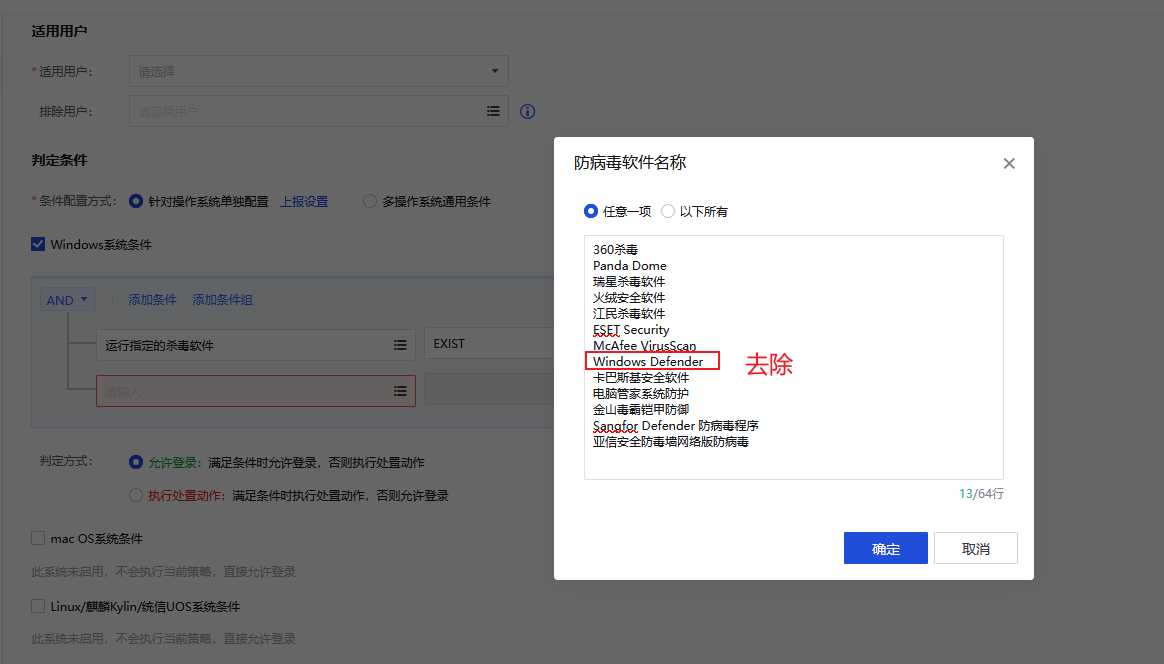Screen dimensions: 1164x664
Task: Enable the mac OS系统条件 checkbox
Action: coord(38,539)
